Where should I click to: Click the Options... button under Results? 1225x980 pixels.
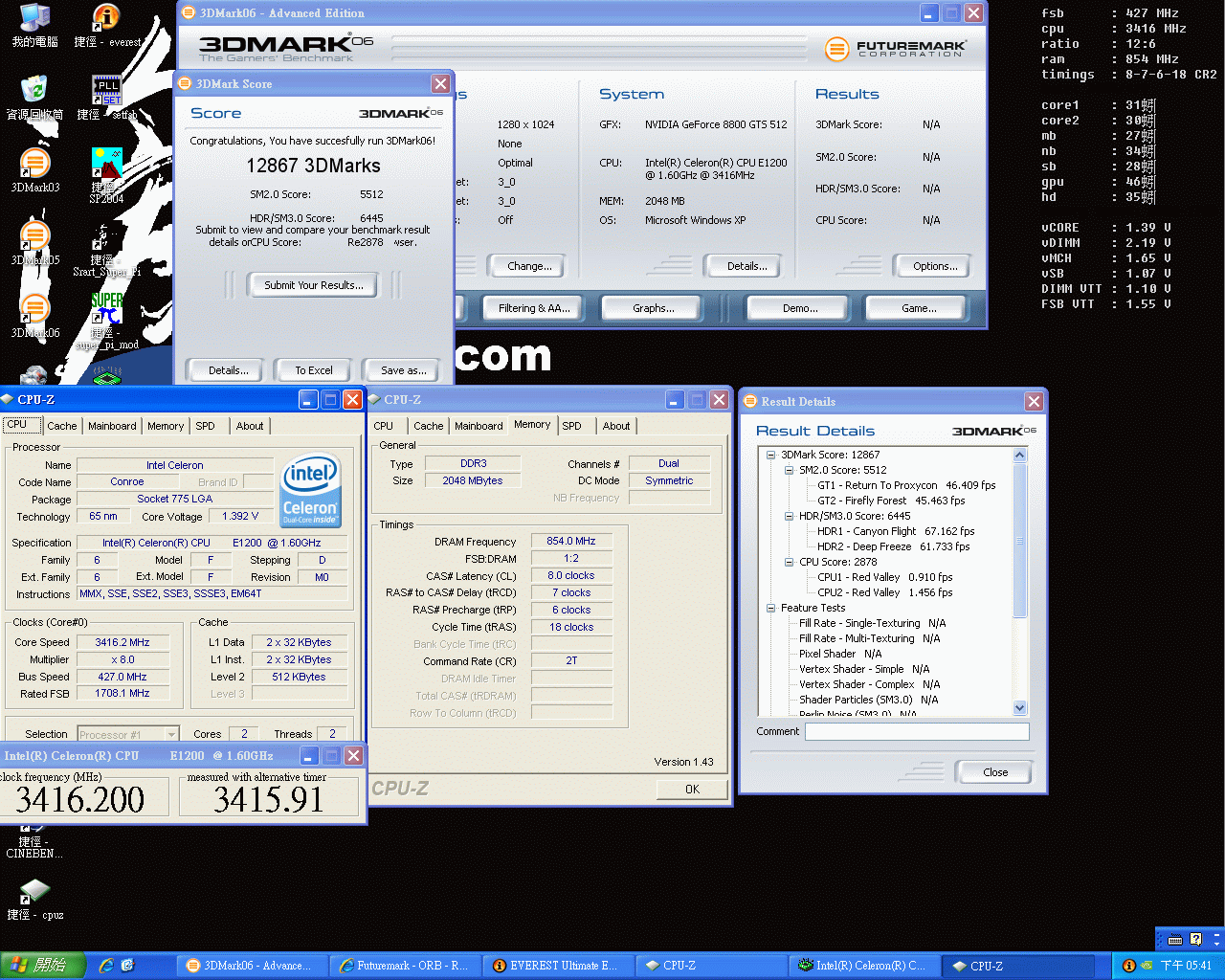(x=935, y=266)
